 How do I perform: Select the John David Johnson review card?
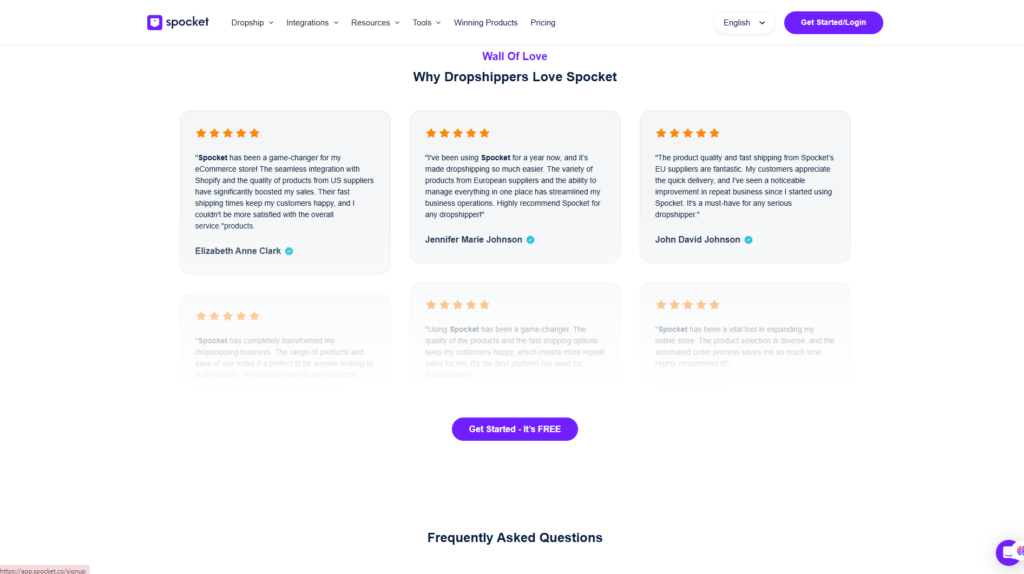[x=745, y=187]
